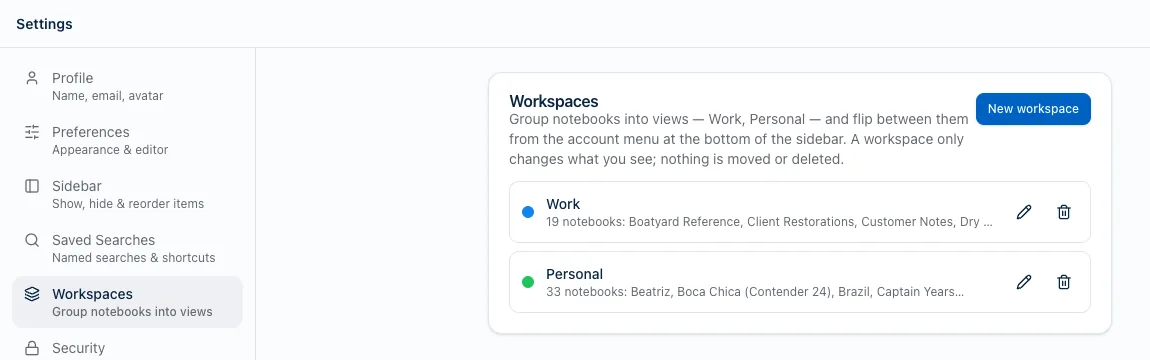Image resolution: width=1150 pixels, height=360 pixels.
Task: Edit the Personal workspace with pencil icon
Action: click(x=1024, y=282)
